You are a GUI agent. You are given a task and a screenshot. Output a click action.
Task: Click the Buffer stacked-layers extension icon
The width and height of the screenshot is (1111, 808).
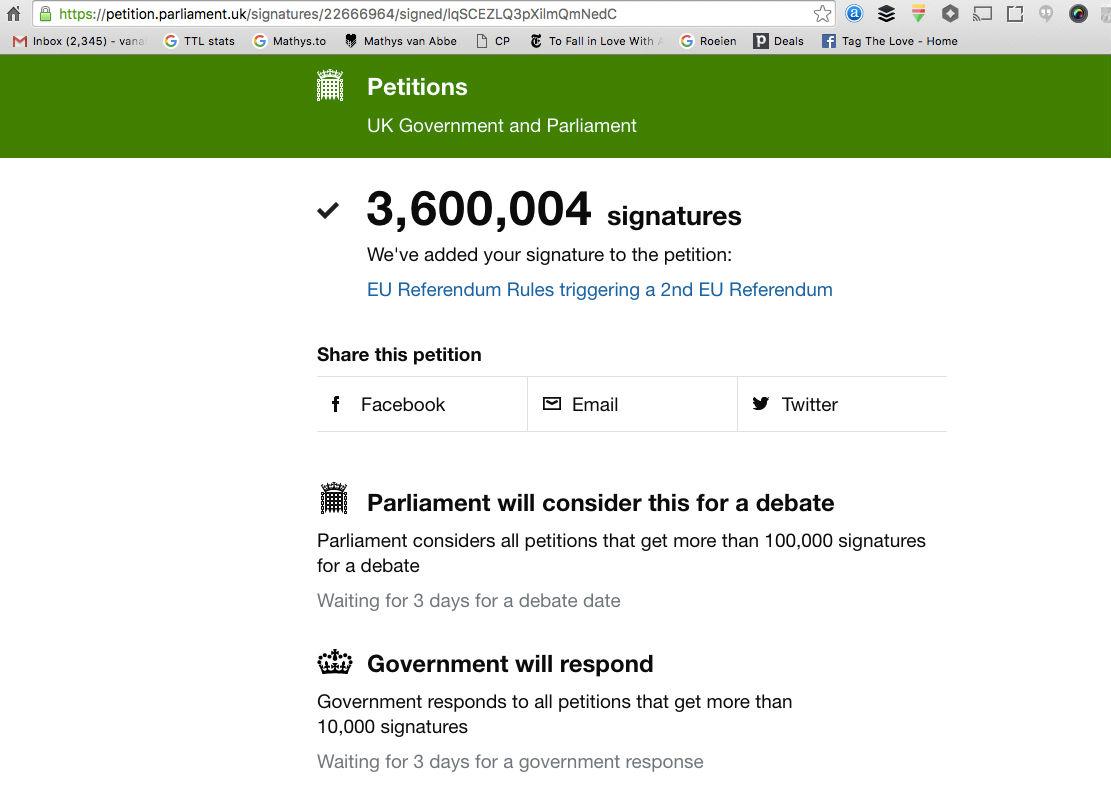click(x=886, y=14)
